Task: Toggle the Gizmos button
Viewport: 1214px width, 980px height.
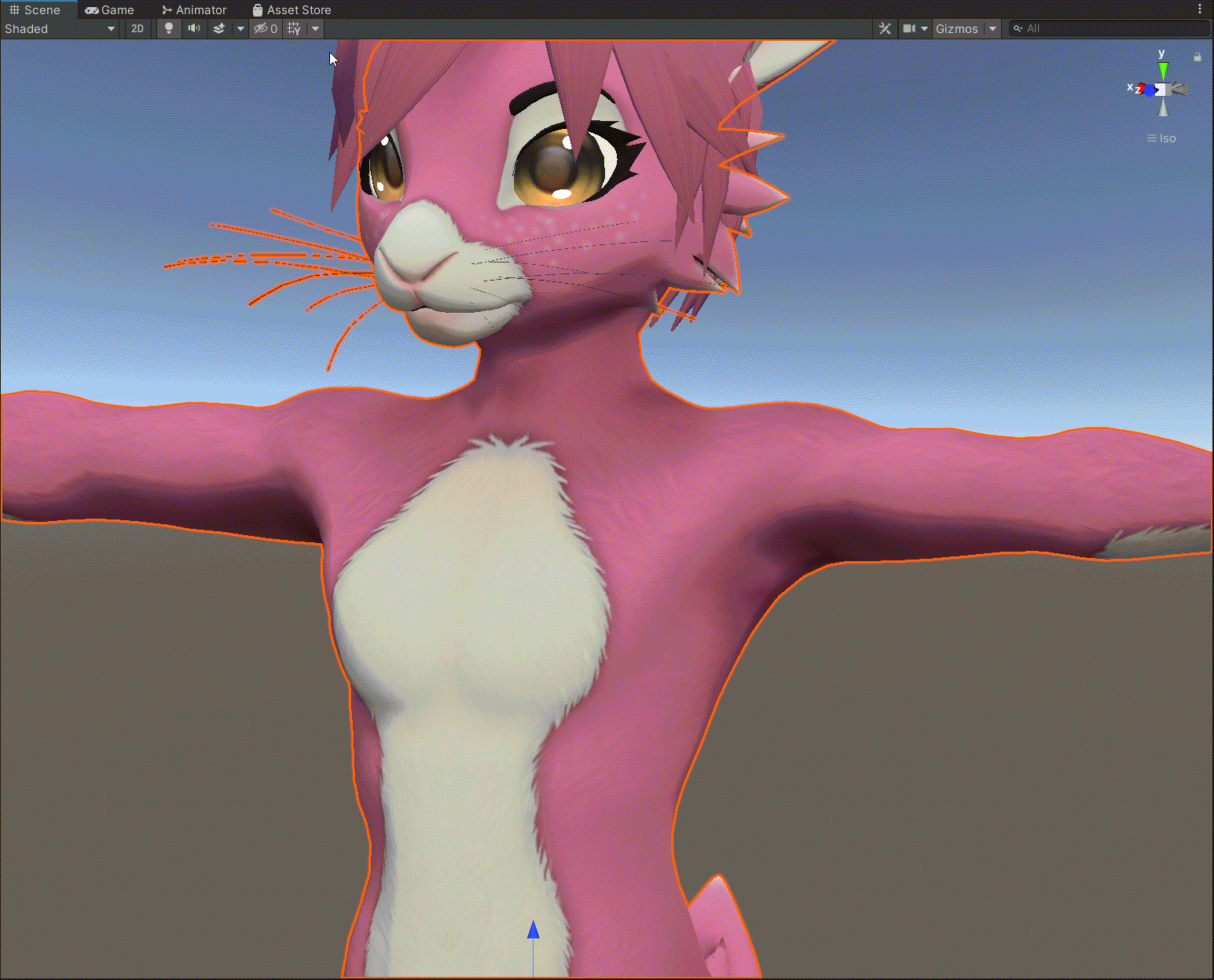Action: coord(957,29)
